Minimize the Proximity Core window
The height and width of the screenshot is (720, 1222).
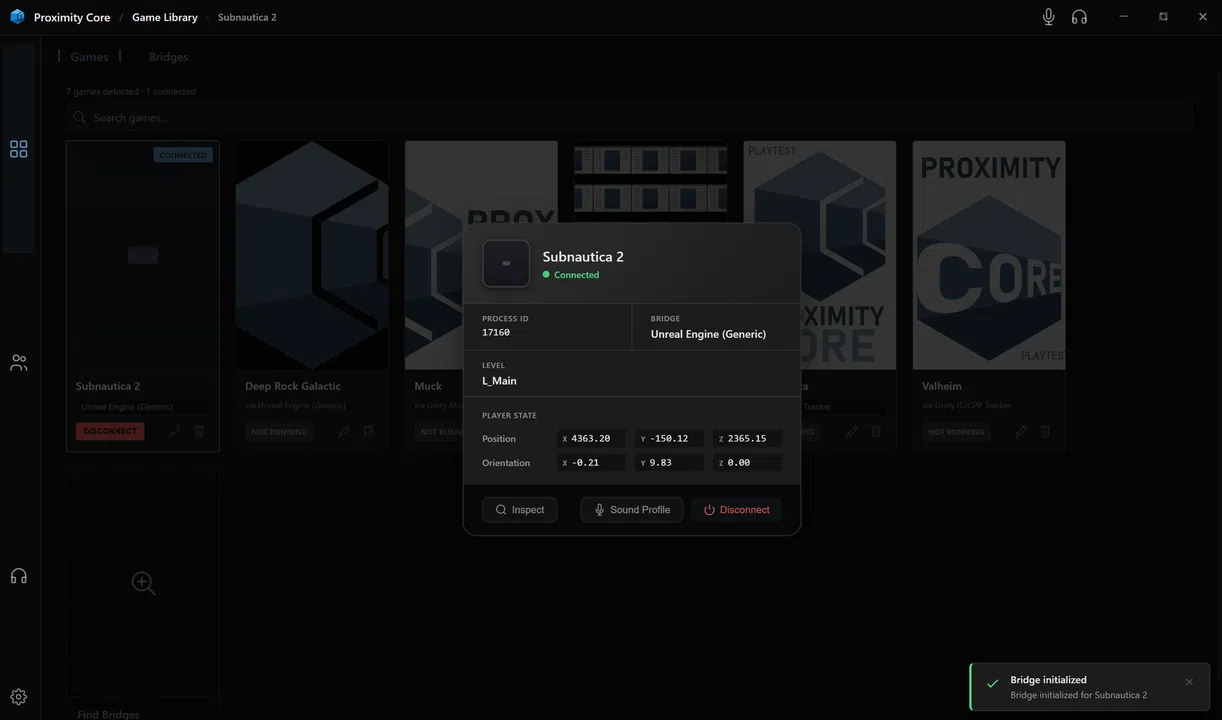tap(1124, 17)
